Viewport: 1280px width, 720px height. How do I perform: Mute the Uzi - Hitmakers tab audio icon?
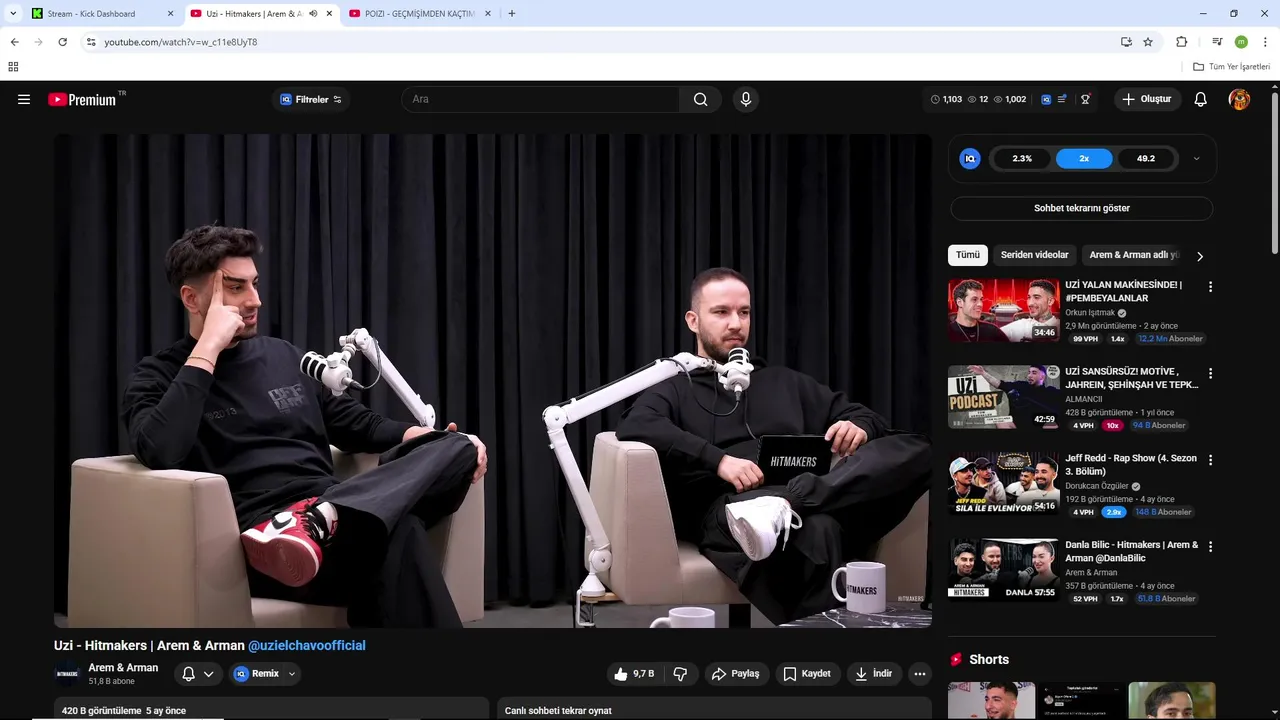(314, 14)
